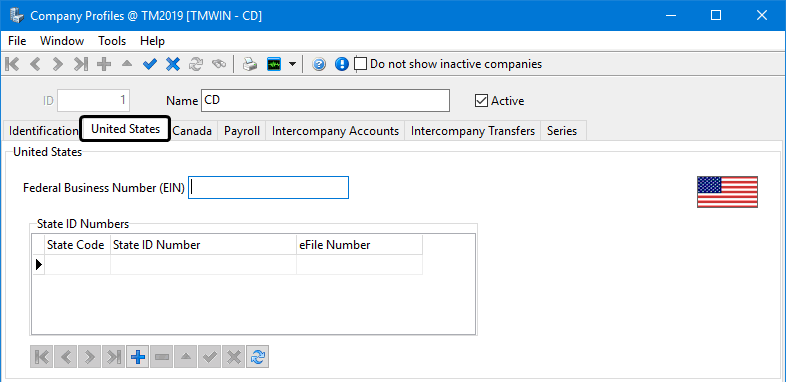Go to first company record in toolbar

(12, 64)
